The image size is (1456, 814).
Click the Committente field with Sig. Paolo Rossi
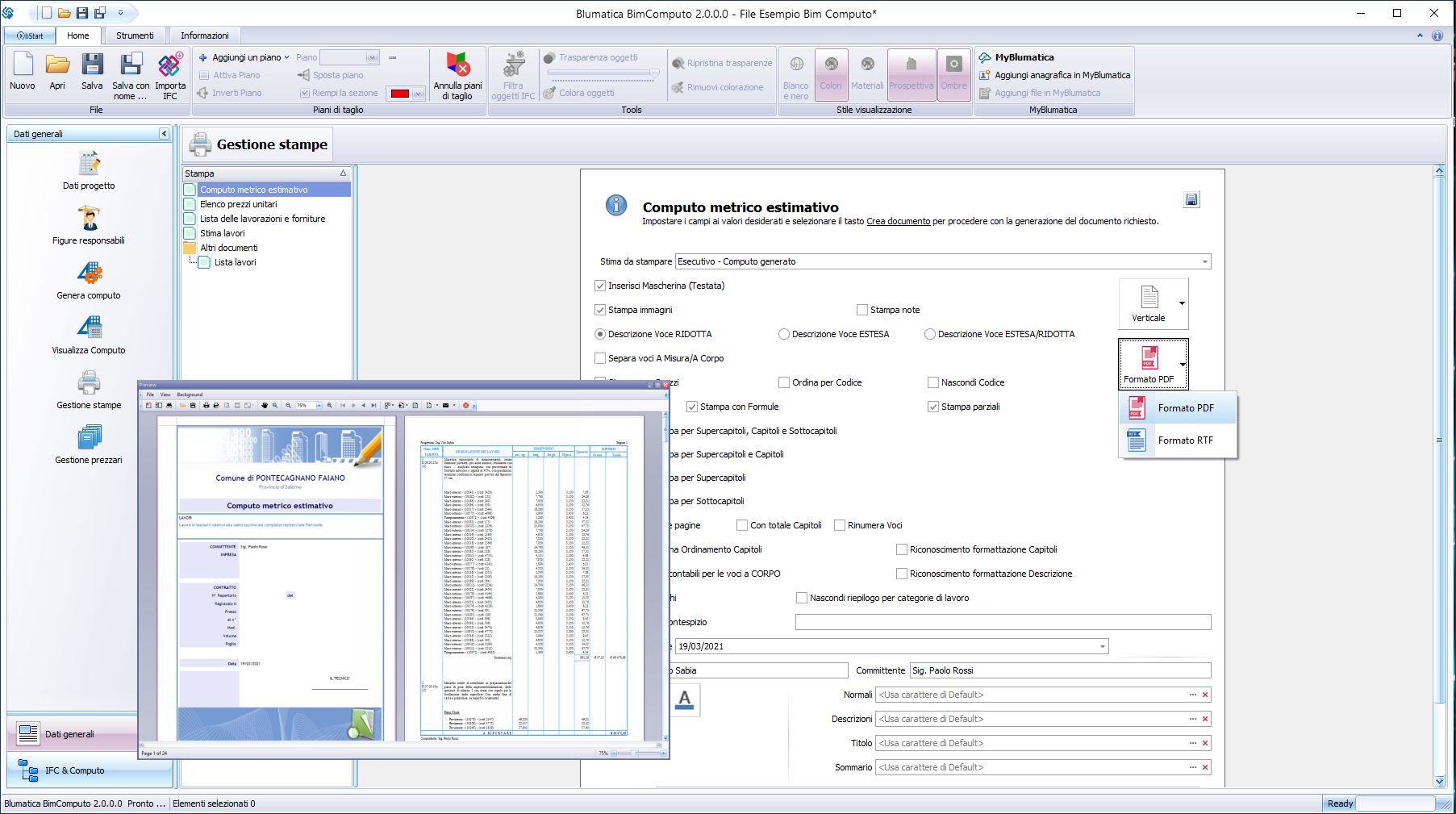pos(1060,670)
